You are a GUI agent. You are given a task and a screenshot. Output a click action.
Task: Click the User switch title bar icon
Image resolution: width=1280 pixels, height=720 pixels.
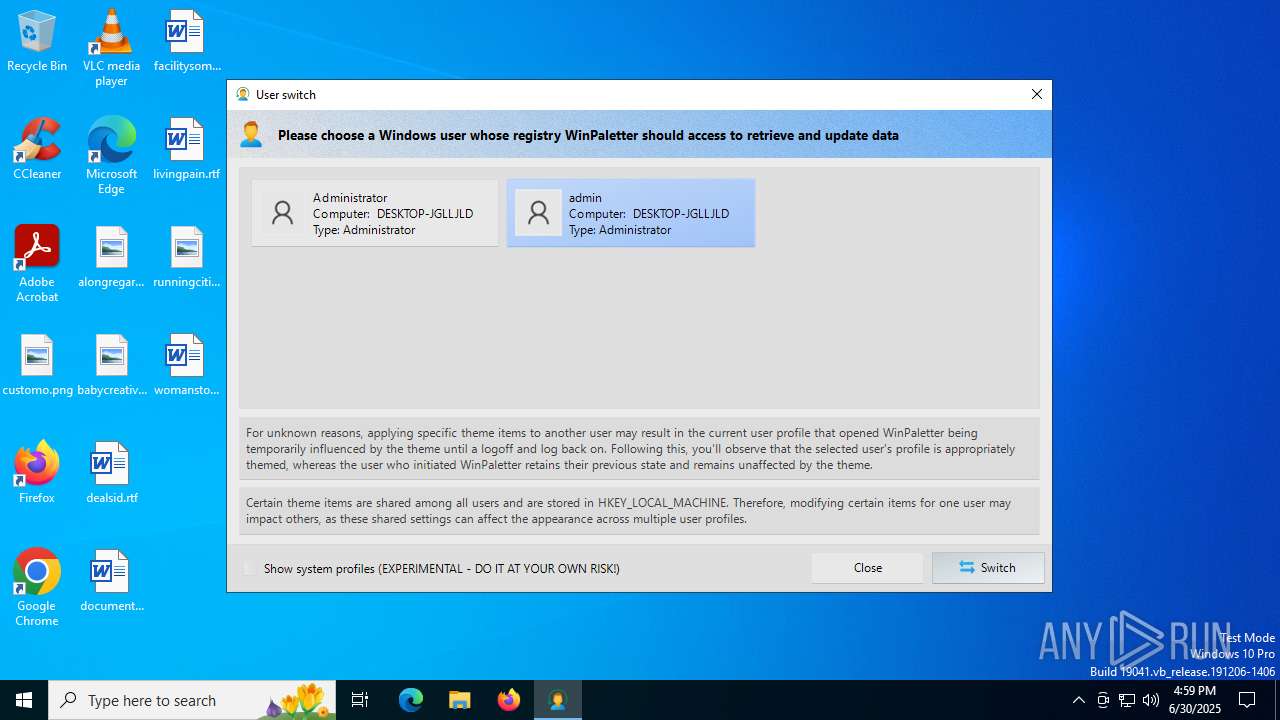click(243, 94)
